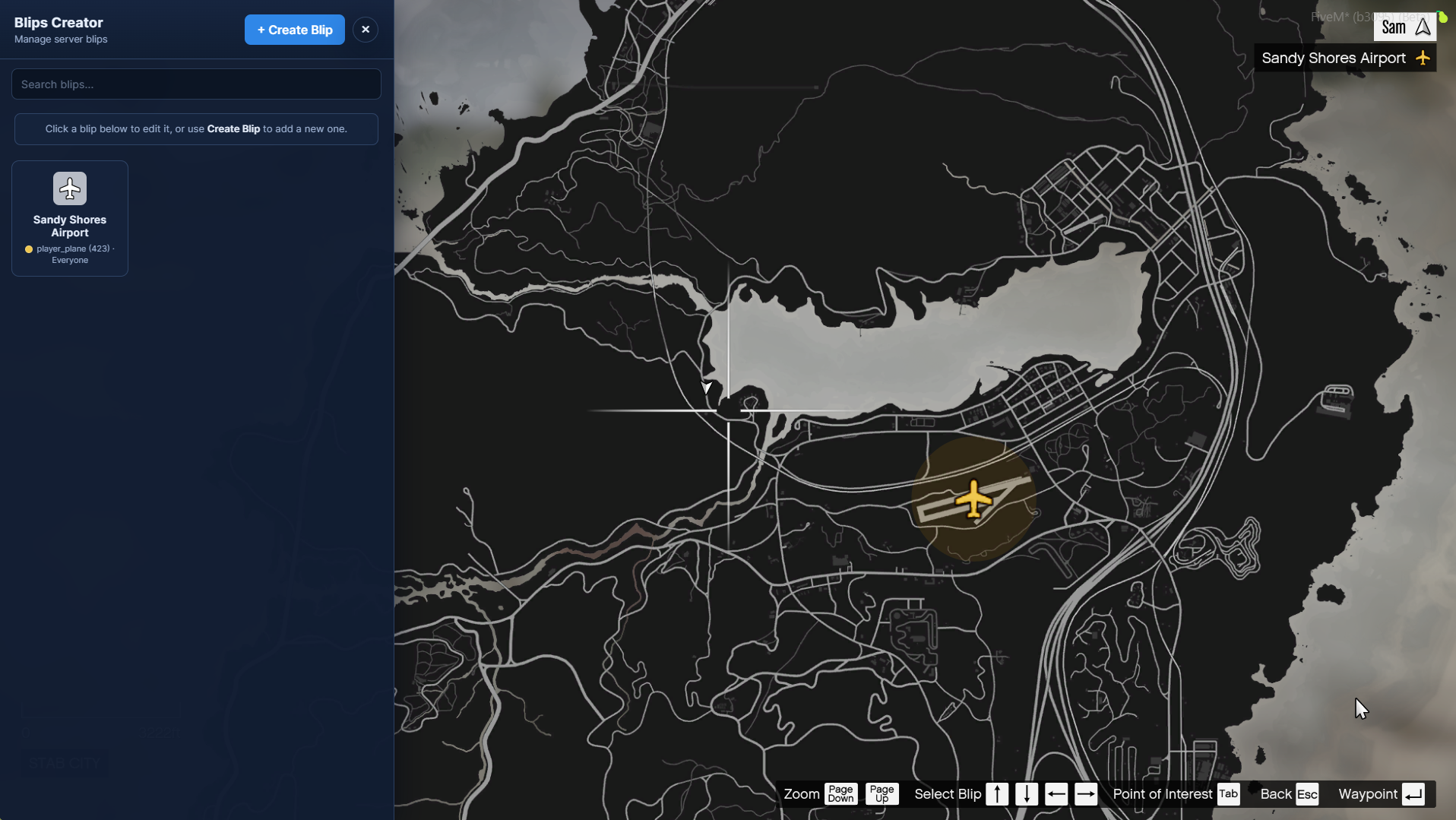Click the Waypoint enter key icon
Image resolution: width=1456 pixels, height=820 pixels.
tap(1413, 794)
